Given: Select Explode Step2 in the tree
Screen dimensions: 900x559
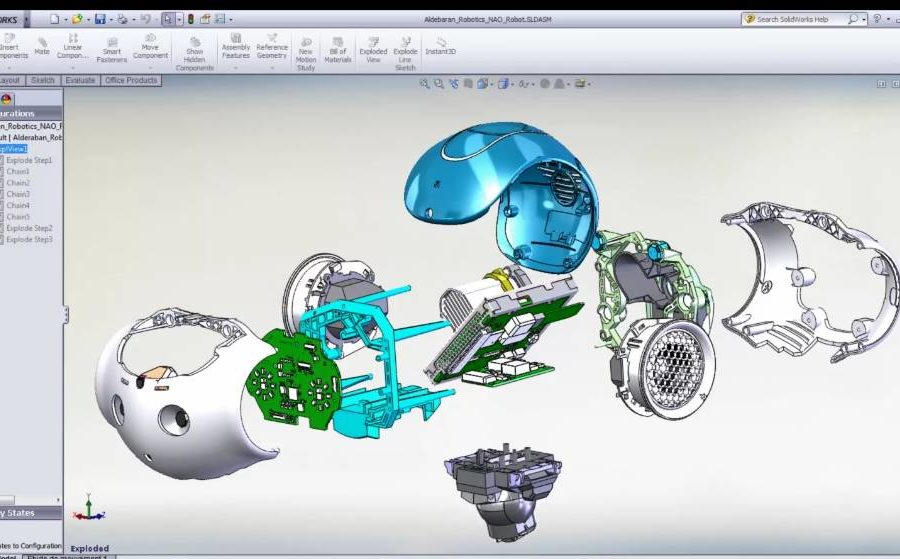Looking at the screenshot, I should (x=29, y=228).
